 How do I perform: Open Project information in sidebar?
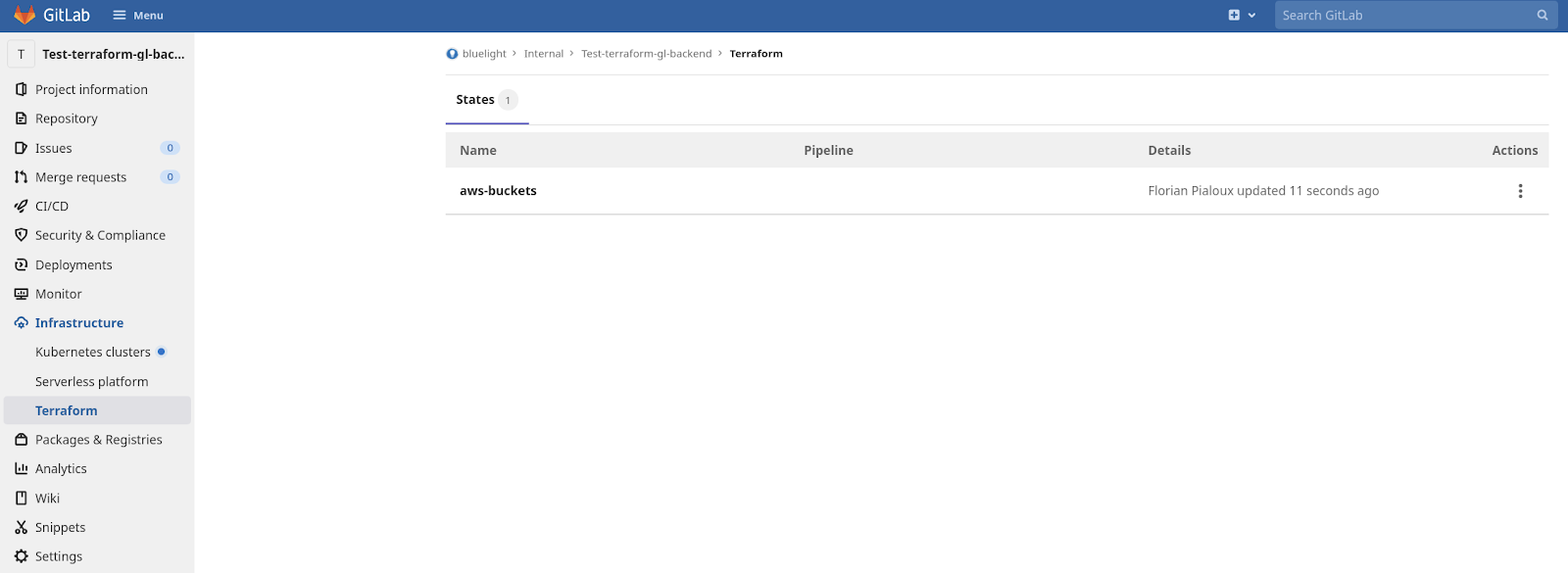click(x=91, y=89)
